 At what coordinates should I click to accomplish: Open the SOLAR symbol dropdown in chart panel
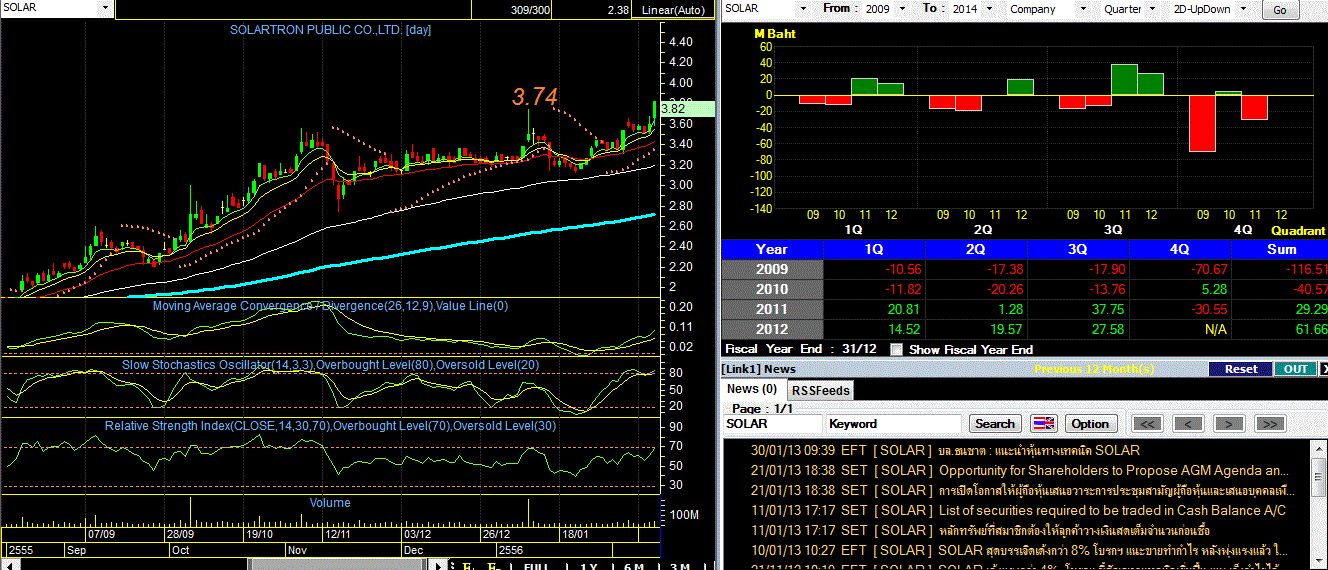click(106, 8)
